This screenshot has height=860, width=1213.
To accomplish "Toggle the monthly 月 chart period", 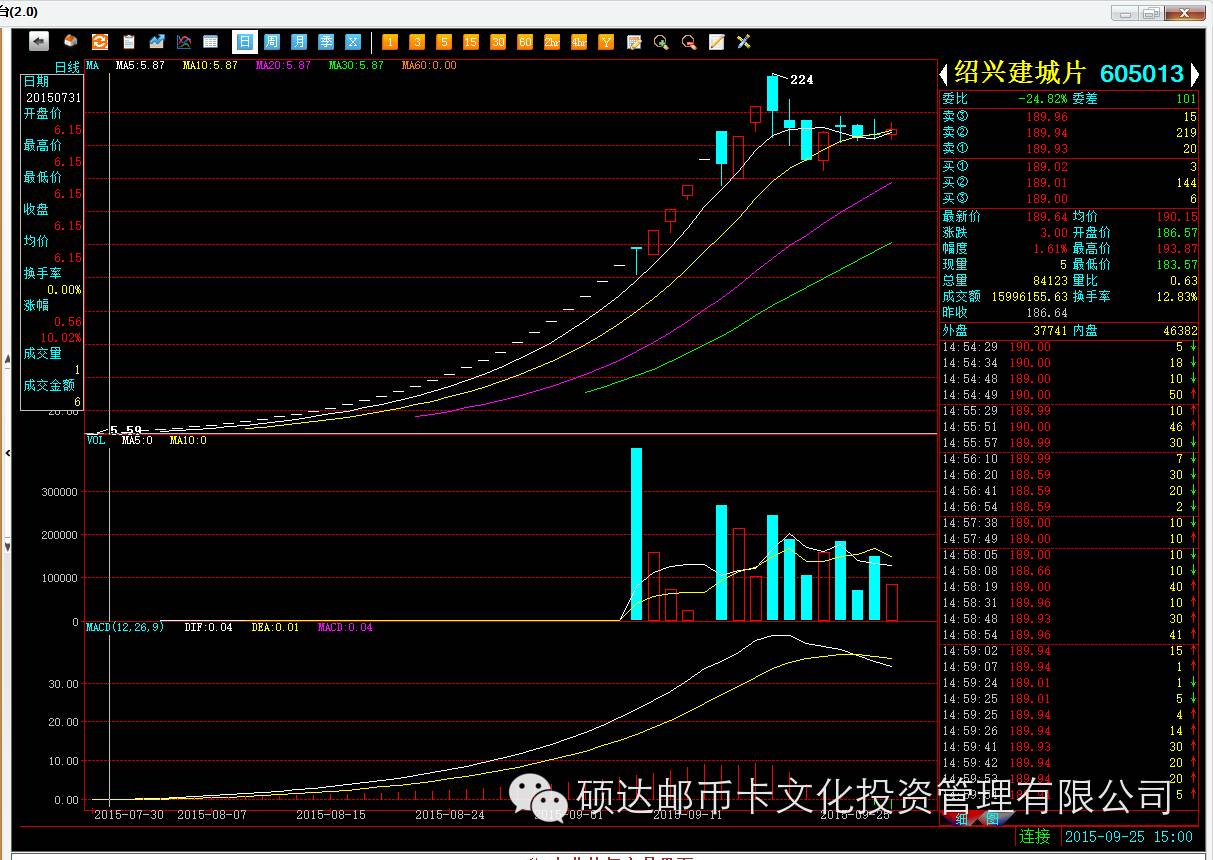I will [x=299, y=42].
